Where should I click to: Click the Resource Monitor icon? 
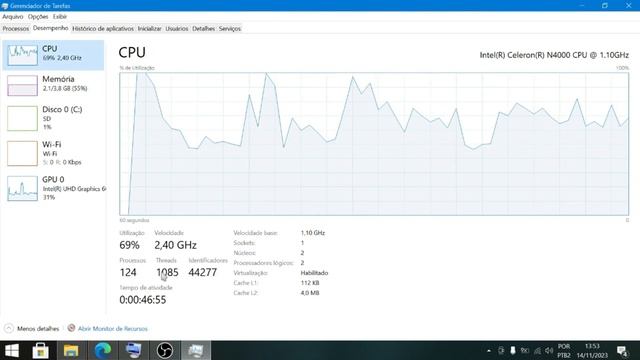pyautogui.click(x=71, y=328)
